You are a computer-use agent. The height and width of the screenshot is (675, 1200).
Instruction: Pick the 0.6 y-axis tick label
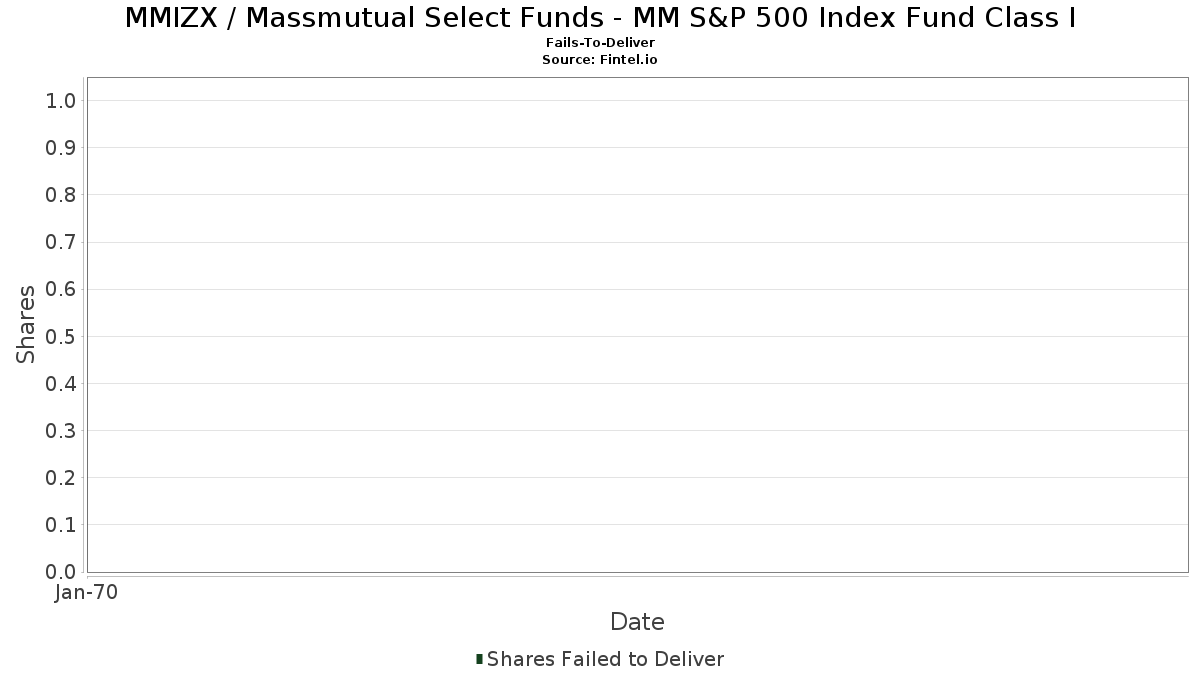(61, 289)
